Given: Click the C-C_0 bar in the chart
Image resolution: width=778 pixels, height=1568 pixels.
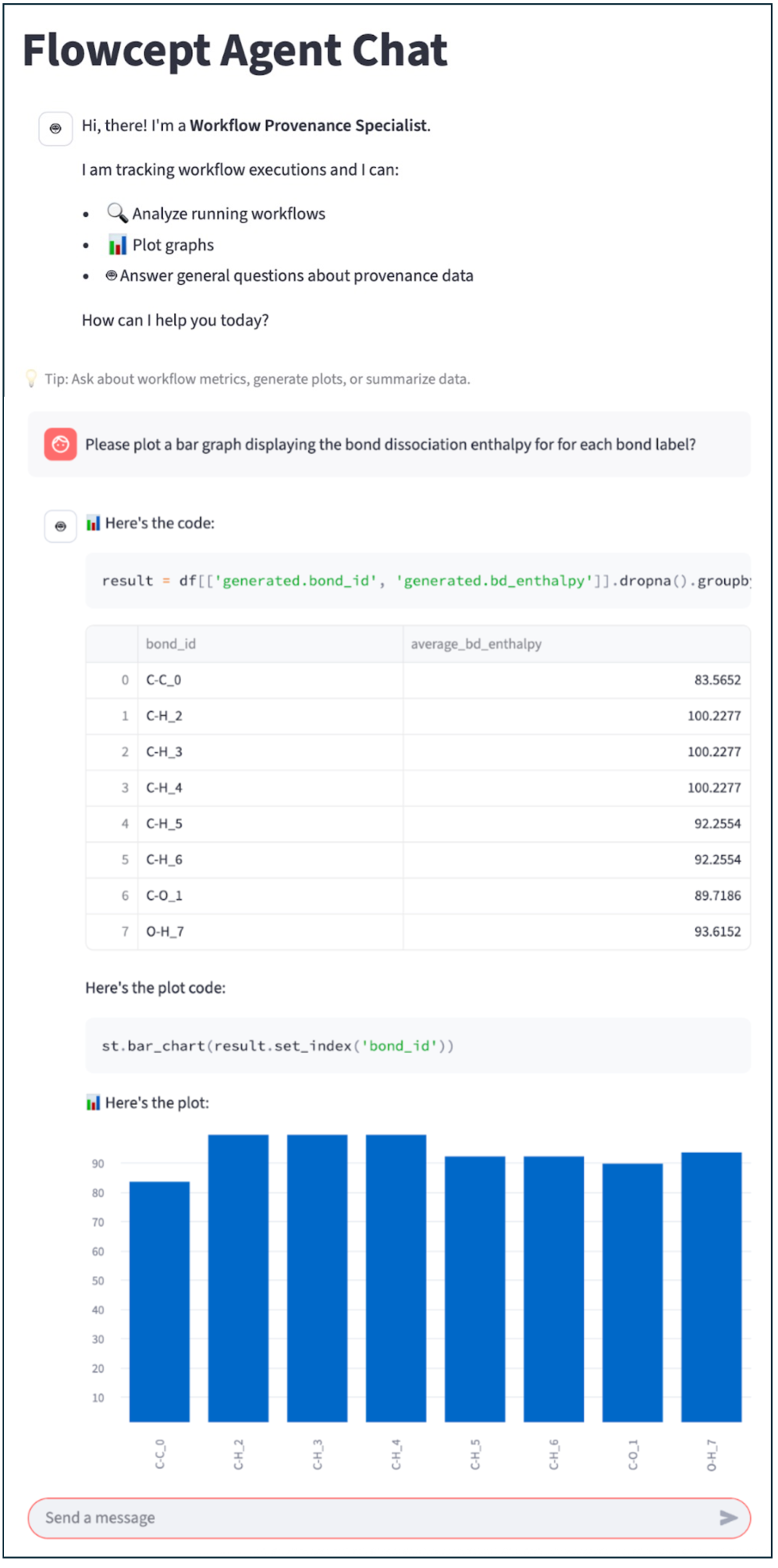Looking at the screenshot, I should [159, 1301].
